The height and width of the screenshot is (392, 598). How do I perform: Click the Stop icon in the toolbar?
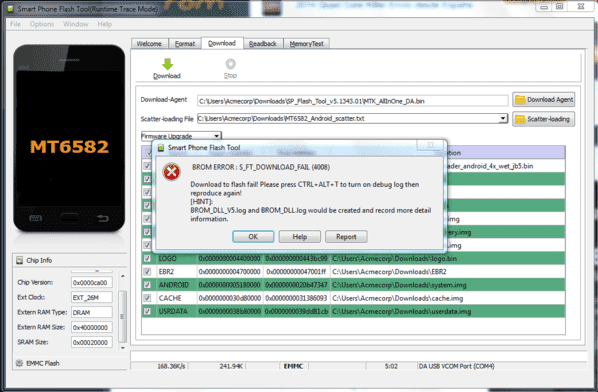tap(230, 64)
